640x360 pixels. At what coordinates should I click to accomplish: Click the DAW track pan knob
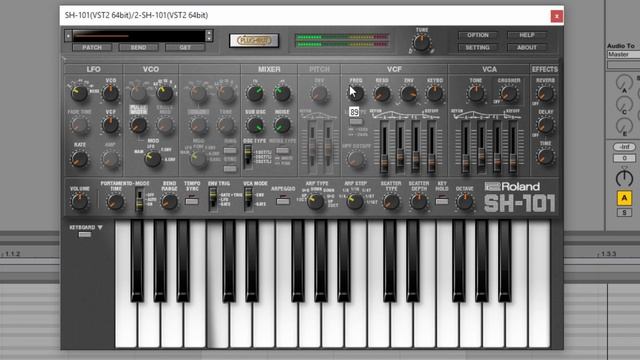coord(624,178)
